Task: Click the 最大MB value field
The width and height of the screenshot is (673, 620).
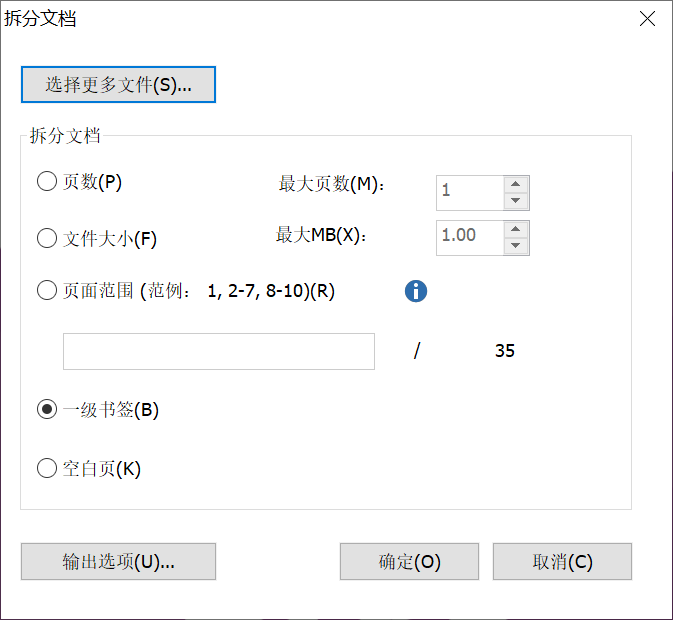Action: pyautogui.click(x=470, y=238)
